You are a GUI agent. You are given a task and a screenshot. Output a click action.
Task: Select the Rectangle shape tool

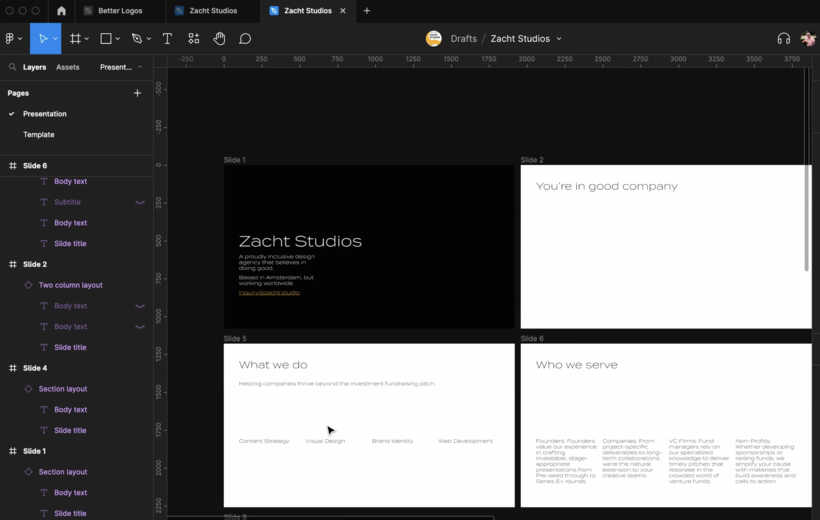pos(106,38)
